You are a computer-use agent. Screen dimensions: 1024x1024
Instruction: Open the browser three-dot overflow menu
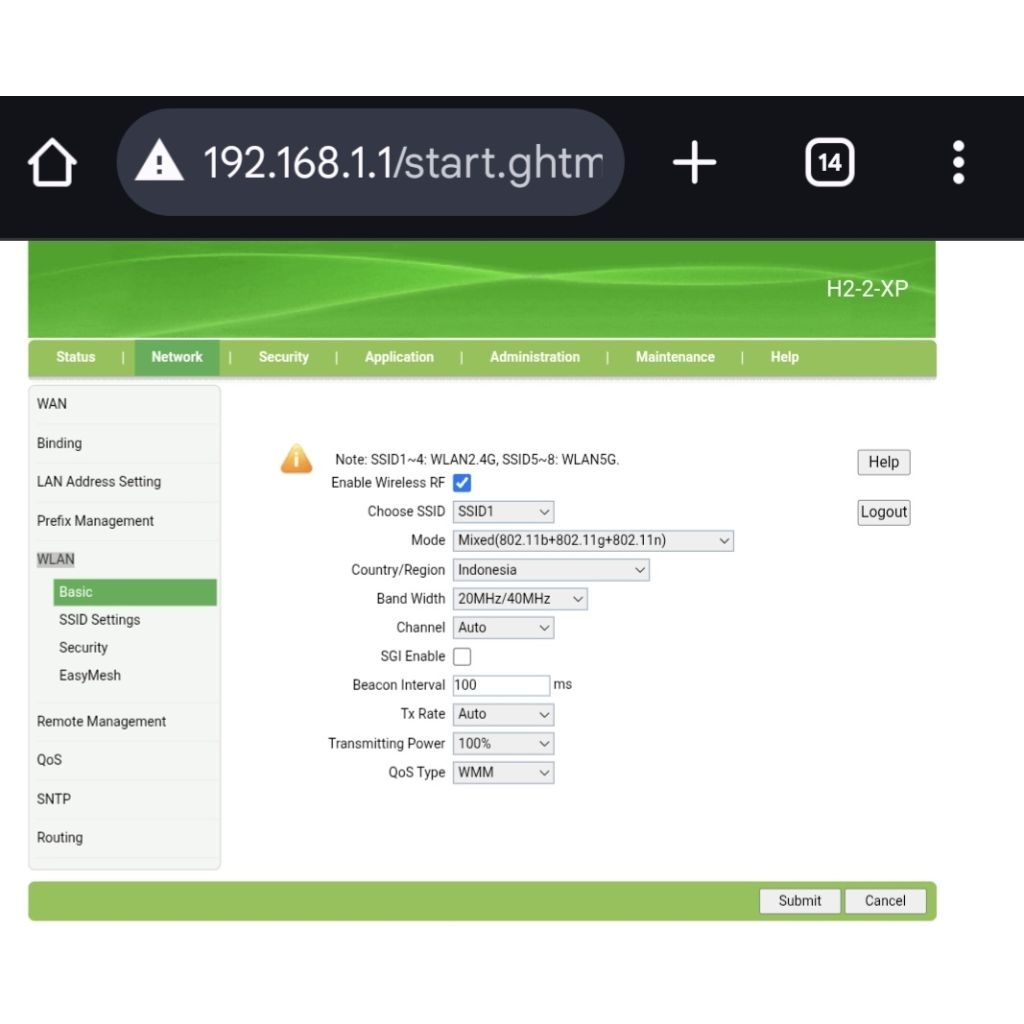(958, 162)
